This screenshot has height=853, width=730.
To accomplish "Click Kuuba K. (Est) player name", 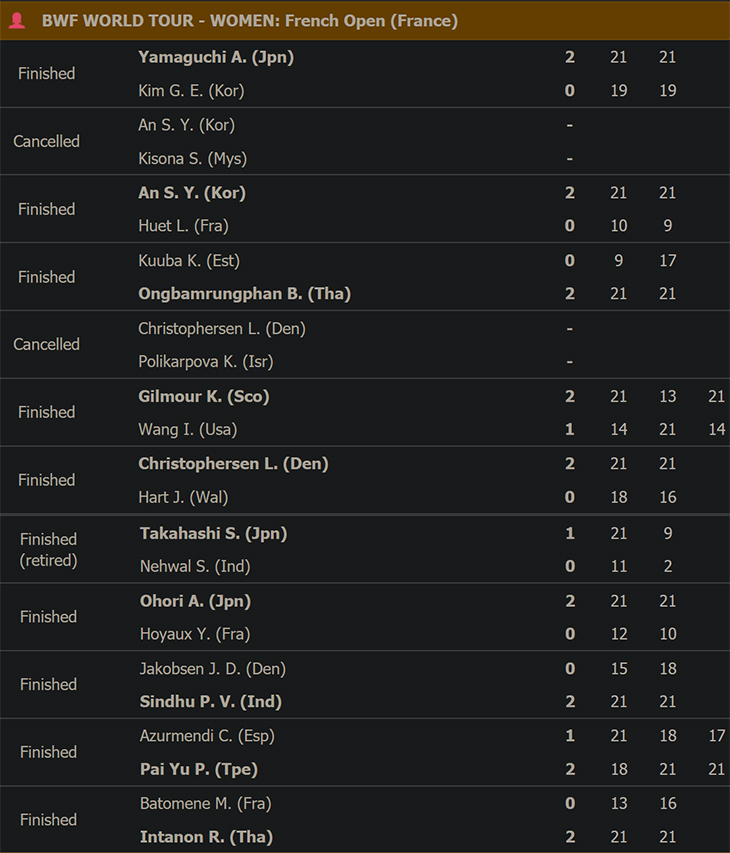I will click(x=189, y=261).
